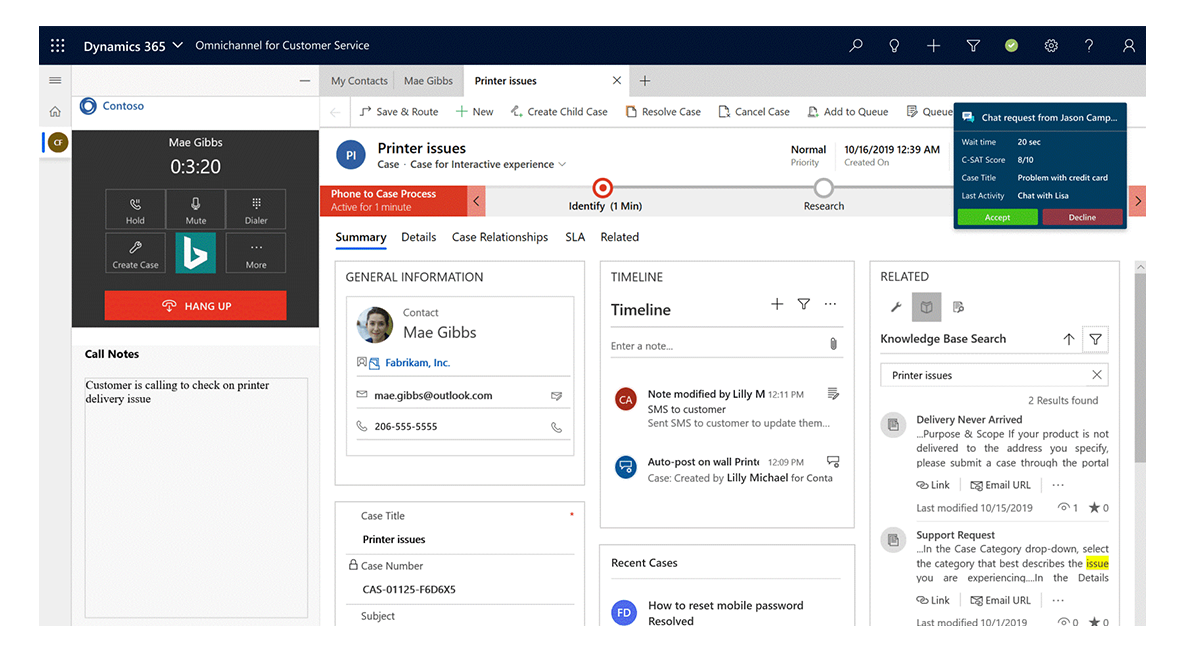Click the attachment paperclip in note field
The height and width of the screenshot is (650, 1186).
click(832, 345)
